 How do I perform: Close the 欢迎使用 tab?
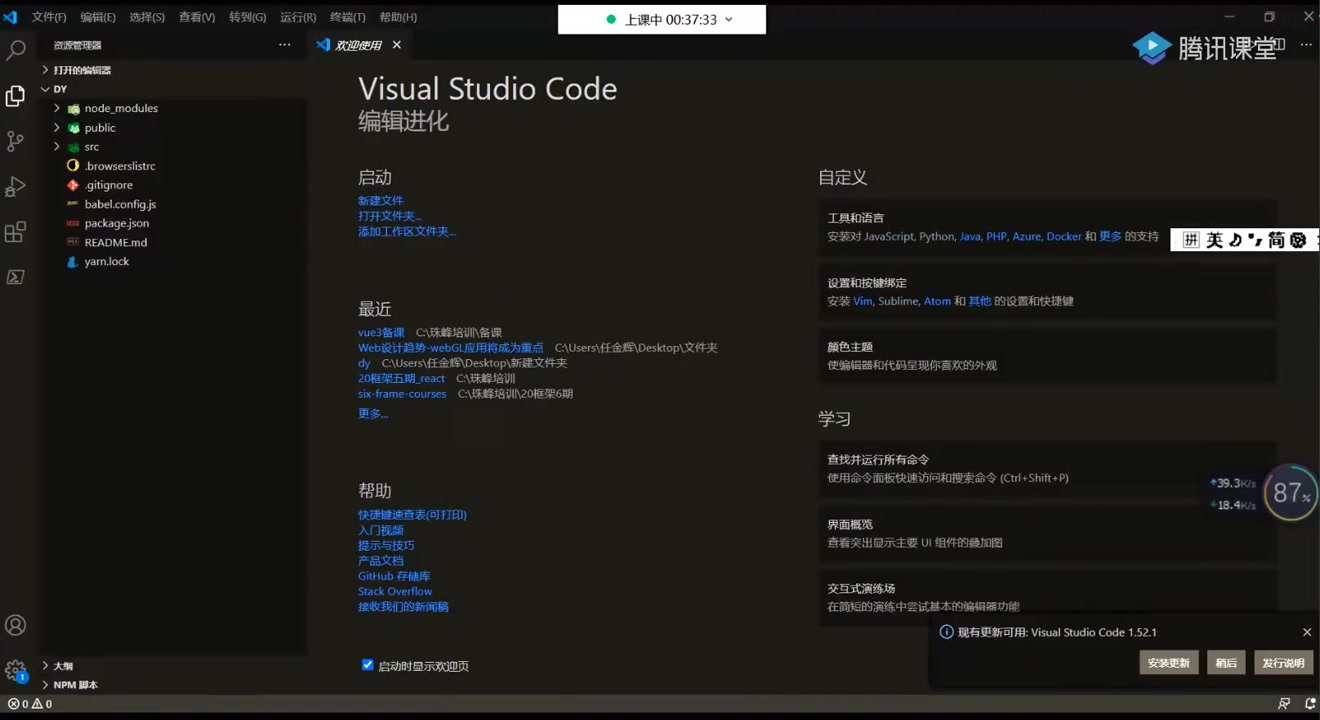coord(397,45)
